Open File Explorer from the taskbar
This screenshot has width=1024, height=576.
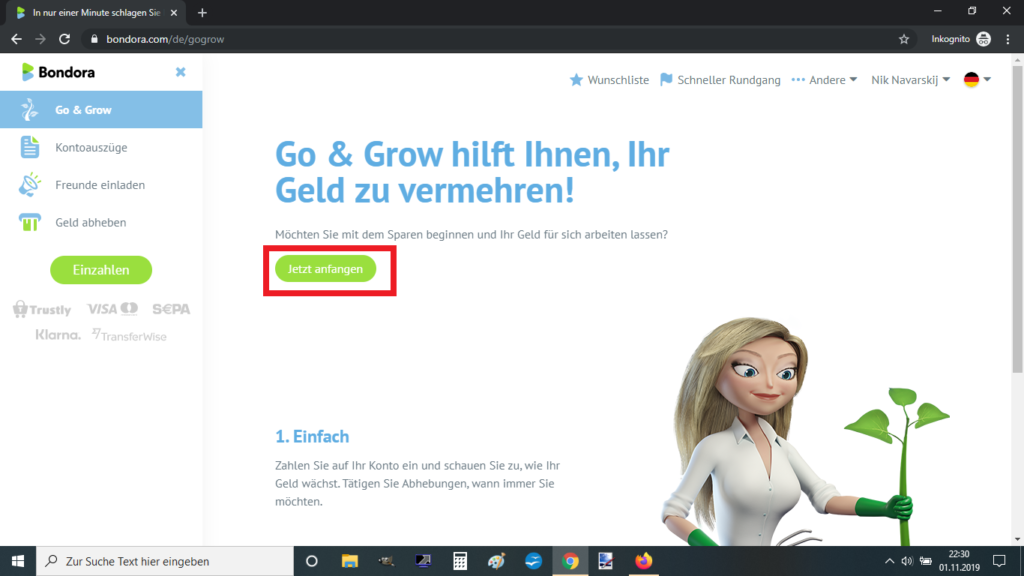pos(350,561)
